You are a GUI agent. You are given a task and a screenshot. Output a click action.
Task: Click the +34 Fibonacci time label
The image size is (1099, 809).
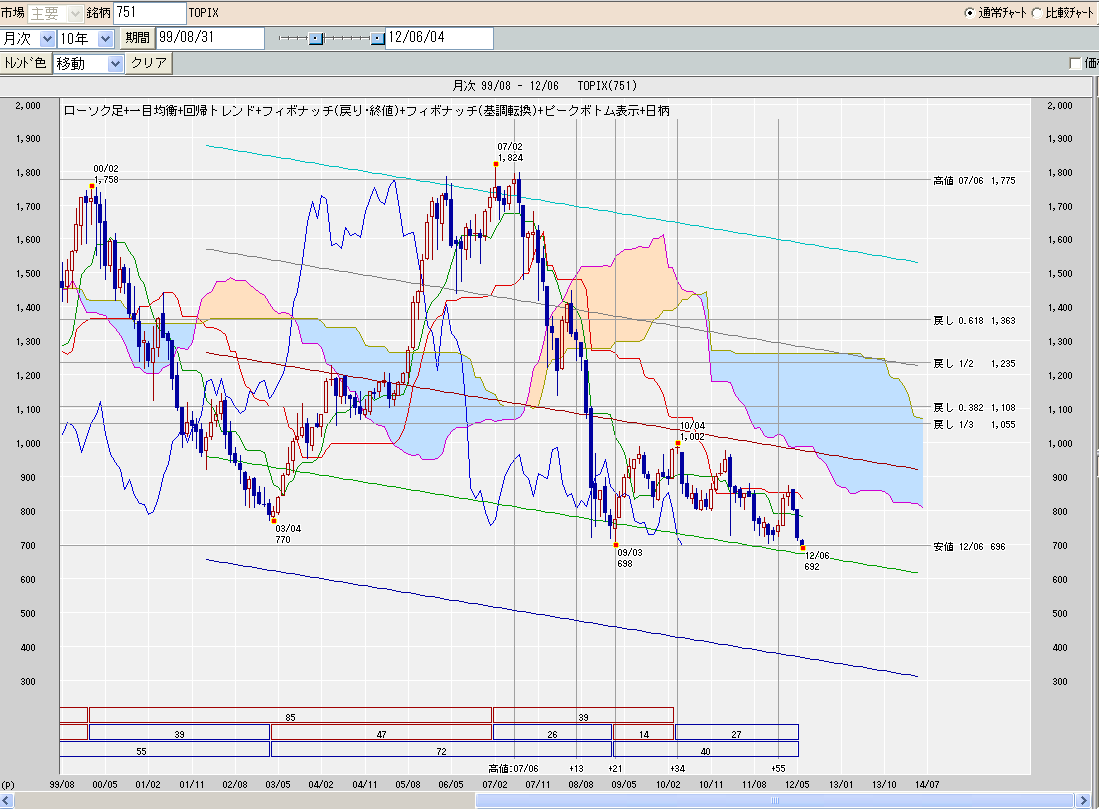[x=677, y=768]
